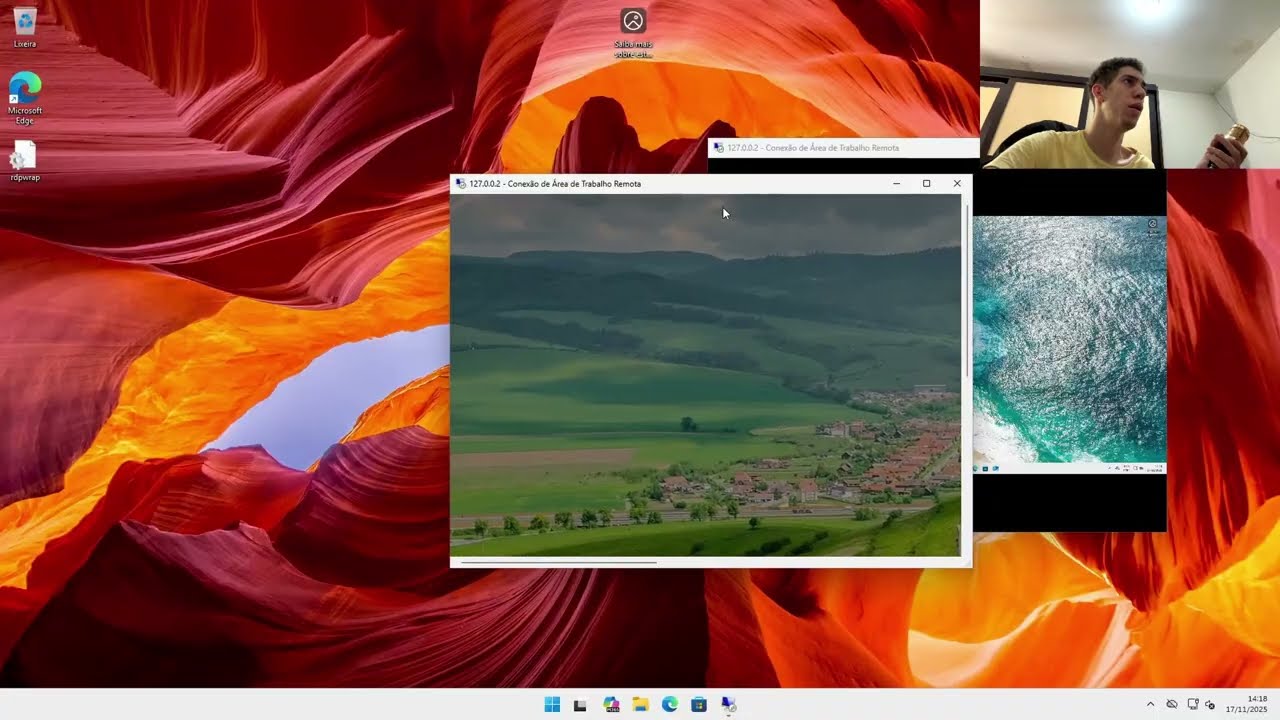Open the Windows Start menu
The width and height of the screenshot is (1280, 720).
pyautogui.click(x=552, y=705)
